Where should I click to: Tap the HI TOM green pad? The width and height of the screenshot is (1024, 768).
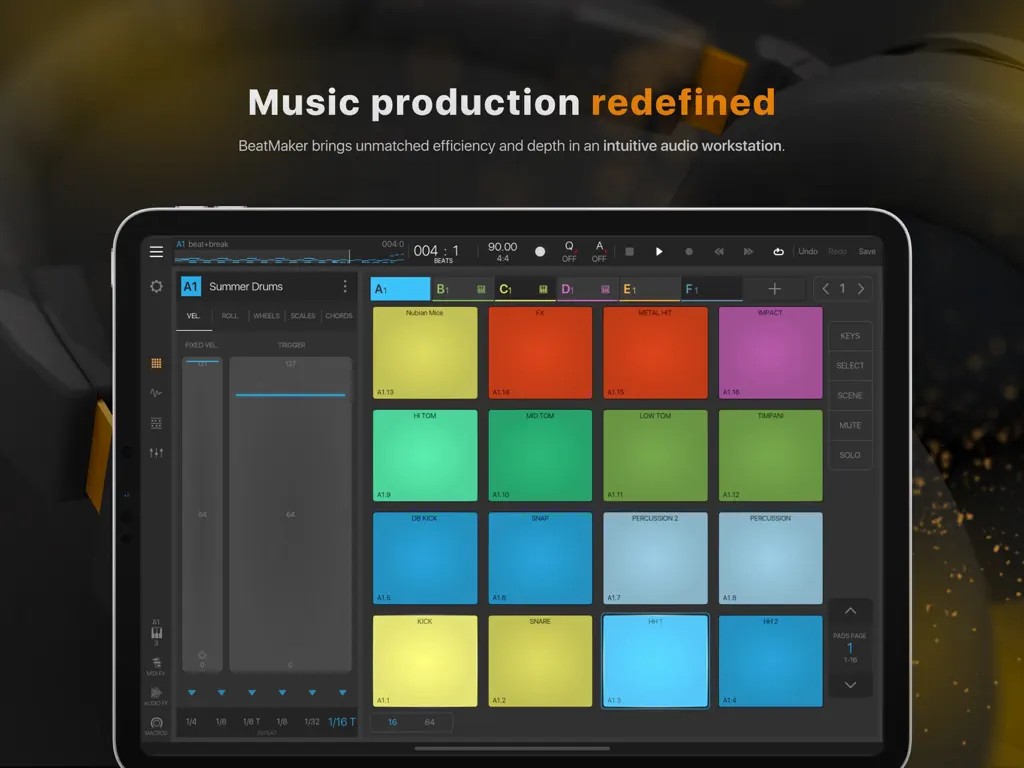pos(425,455)
